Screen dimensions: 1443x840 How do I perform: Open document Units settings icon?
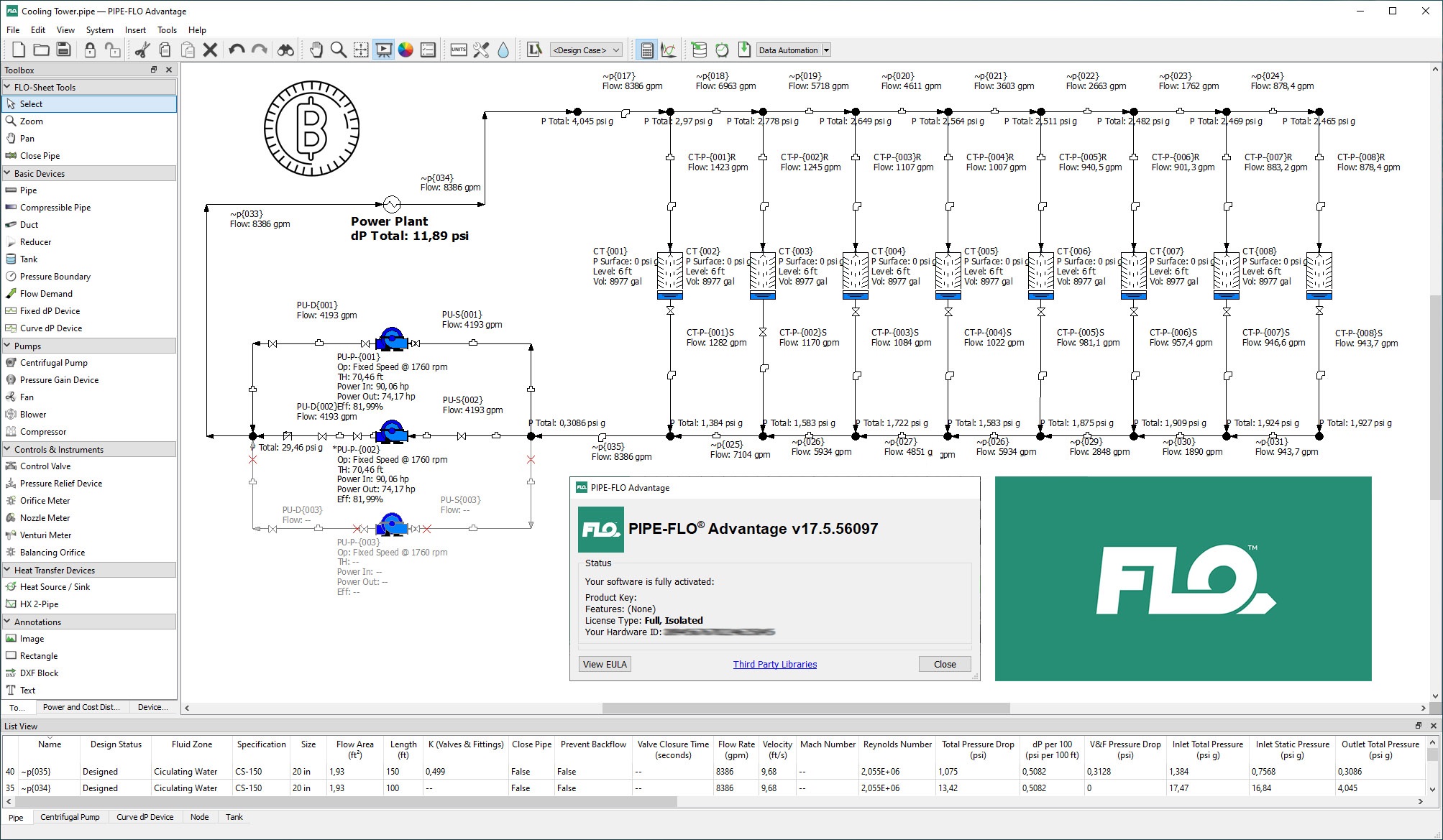[459, 50]
